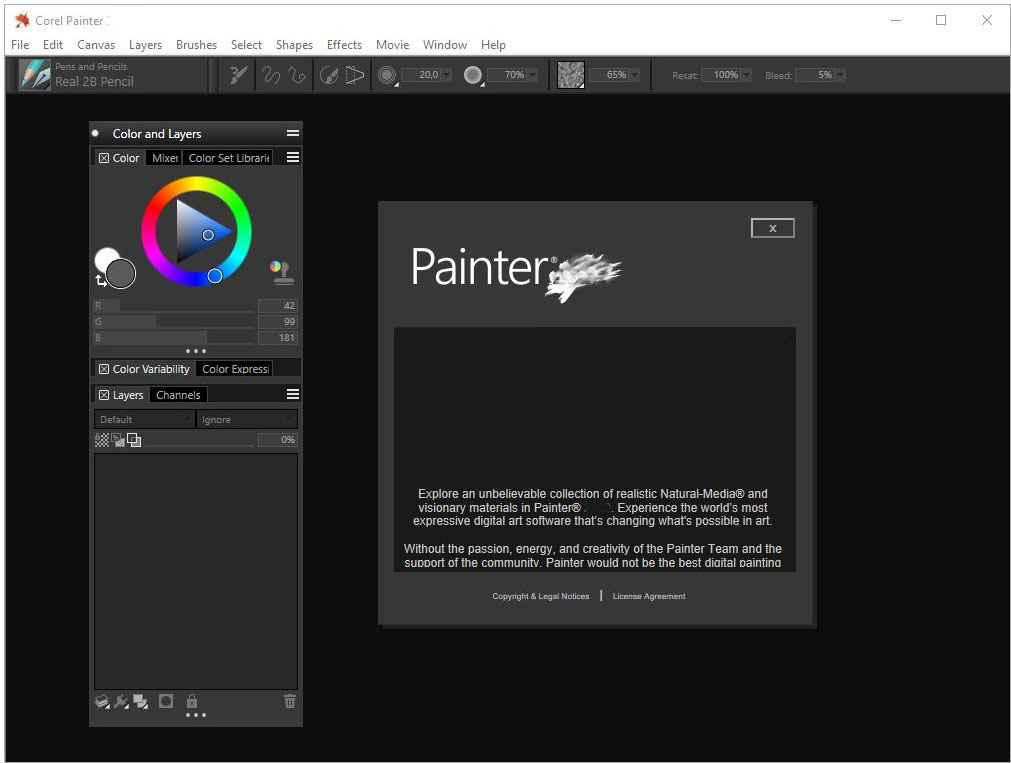Click the R red value slider
This screenshot has height=763, width=1011.
174,306
